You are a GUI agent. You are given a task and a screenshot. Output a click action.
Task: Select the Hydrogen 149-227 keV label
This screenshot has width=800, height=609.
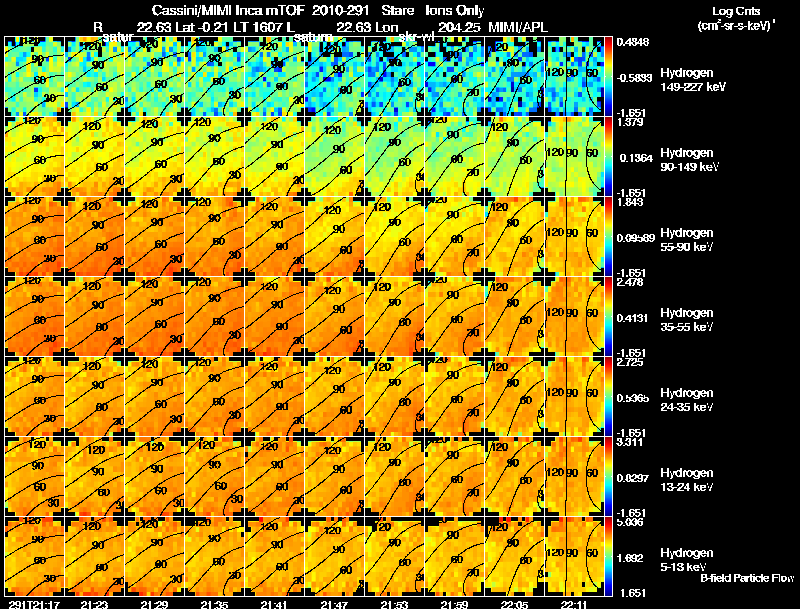[x=693, y=80]
